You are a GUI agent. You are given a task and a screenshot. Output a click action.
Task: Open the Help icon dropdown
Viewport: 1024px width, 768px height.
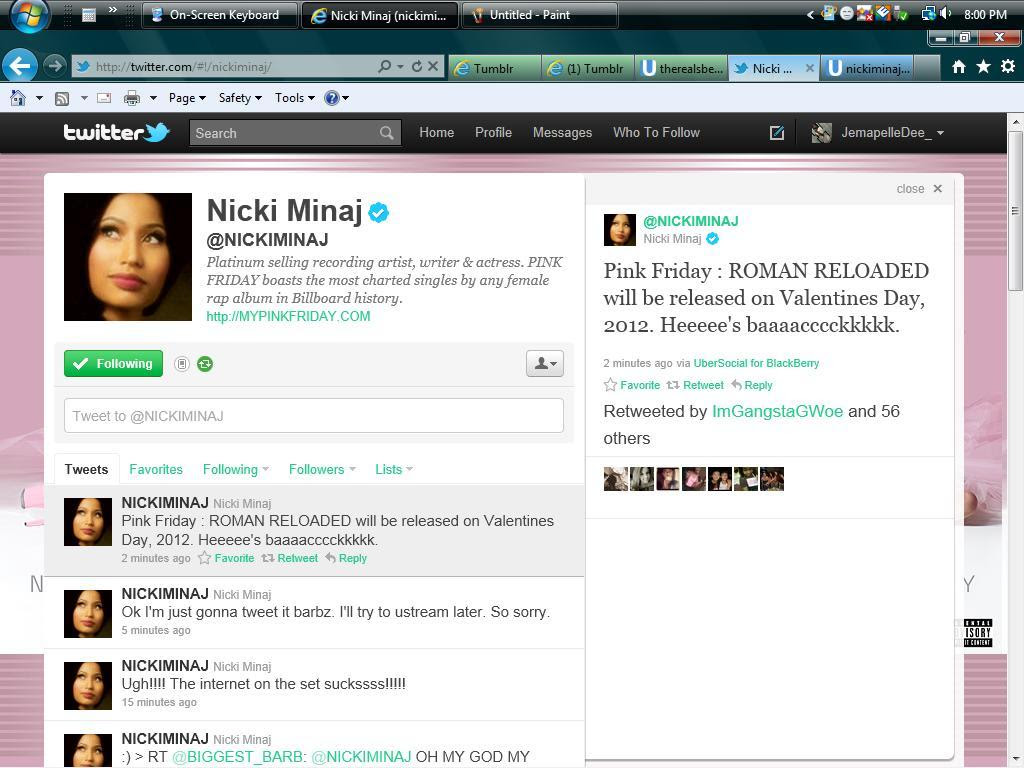click(337, 98)
